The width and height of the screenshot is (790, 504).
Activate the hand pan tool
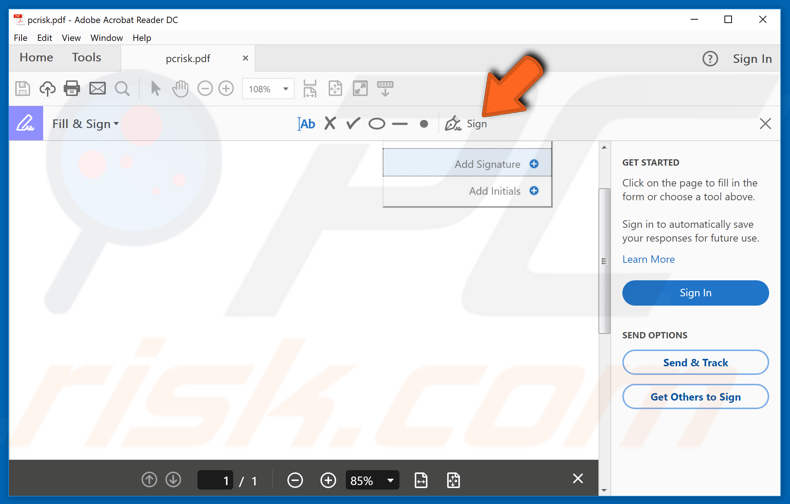tap(180, 89)
